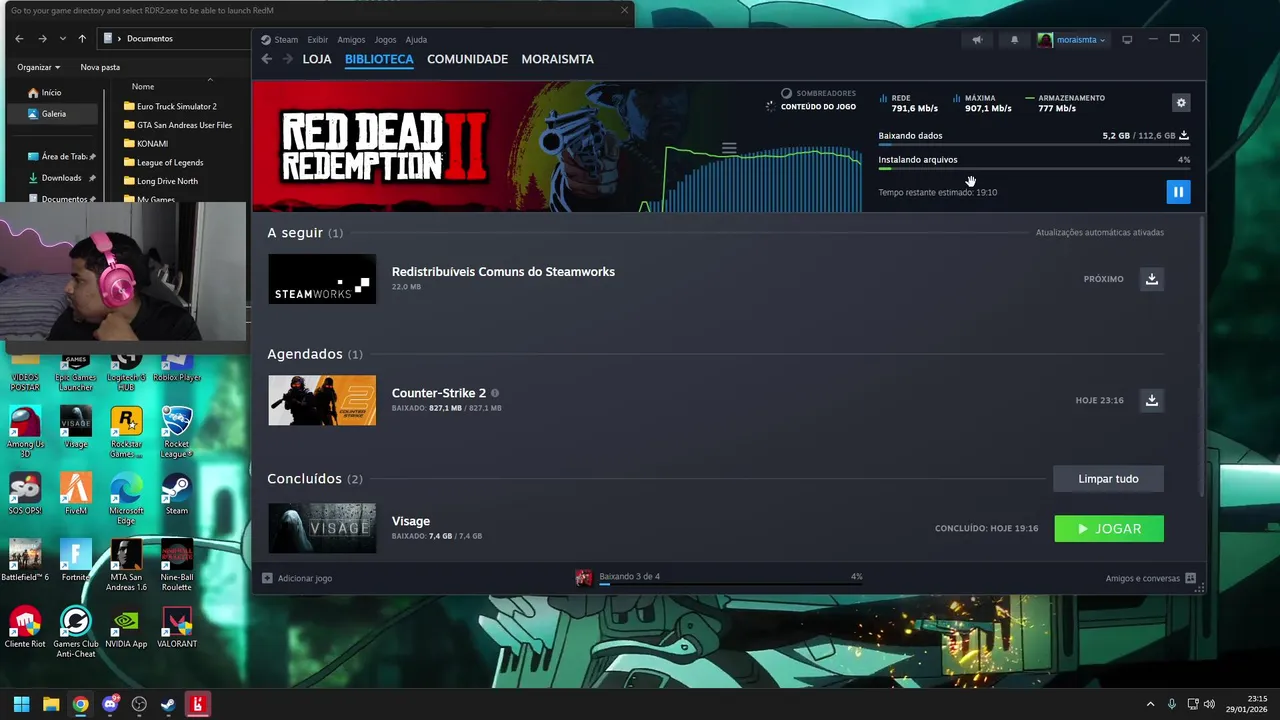
Task: Click bottom Baixando 3 de 4 progress bar
Action: point(730,584)
